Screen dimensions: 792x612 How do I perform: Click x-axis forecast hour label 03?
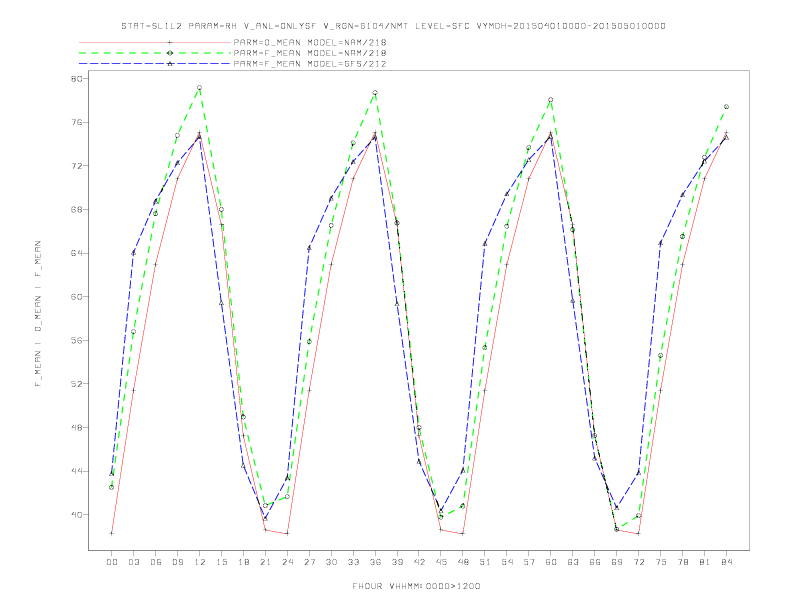(x=133, y=562)
